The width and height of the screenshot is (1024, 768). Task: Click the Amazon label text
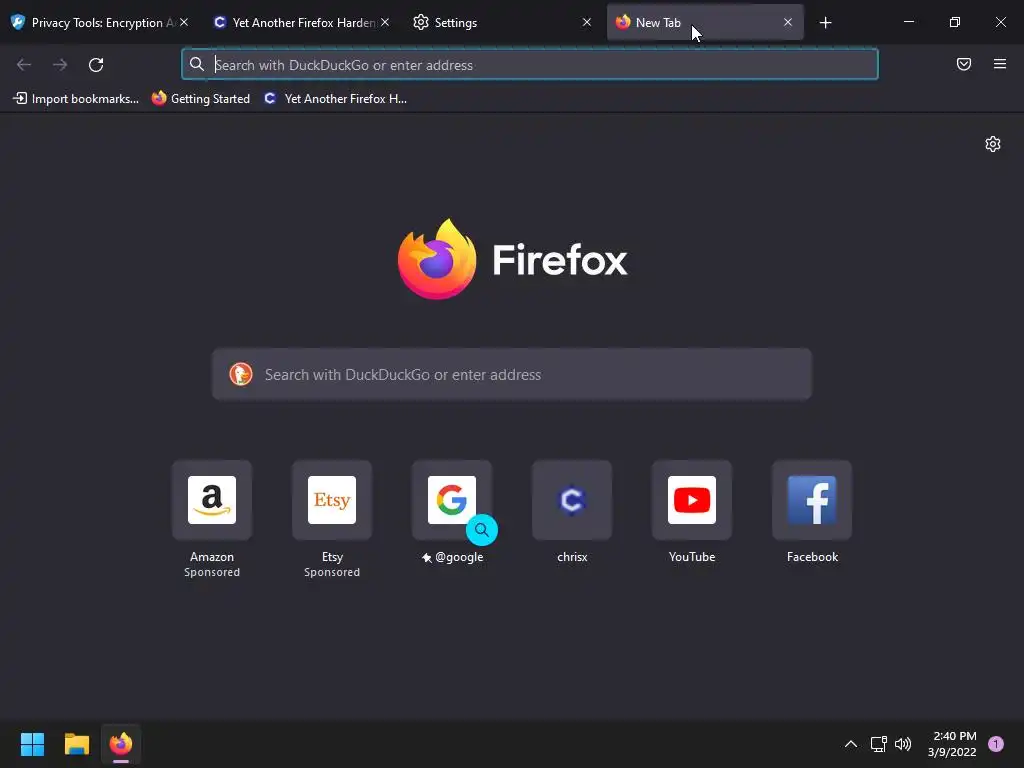(x=212, y=557)
